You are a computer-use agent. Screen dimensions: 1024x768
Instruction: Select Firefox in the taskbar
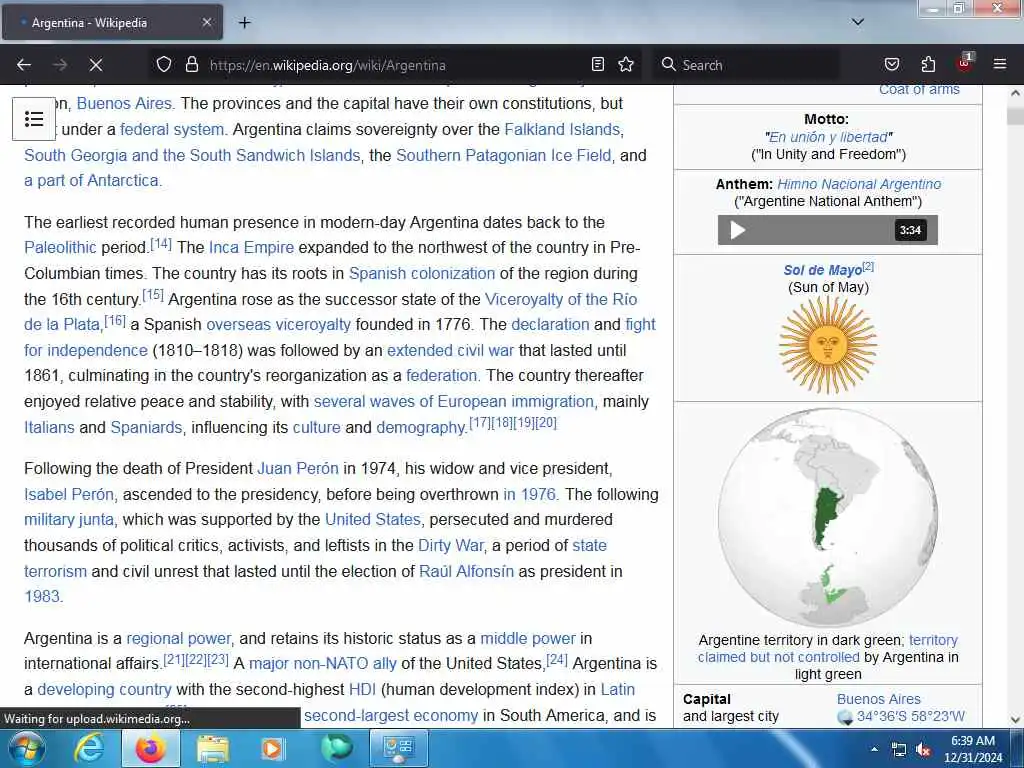(x=150, y=748)
